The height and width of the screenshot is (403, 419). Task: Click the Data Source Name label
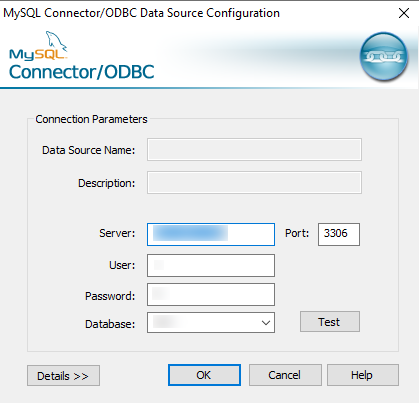tap(88, 150)
